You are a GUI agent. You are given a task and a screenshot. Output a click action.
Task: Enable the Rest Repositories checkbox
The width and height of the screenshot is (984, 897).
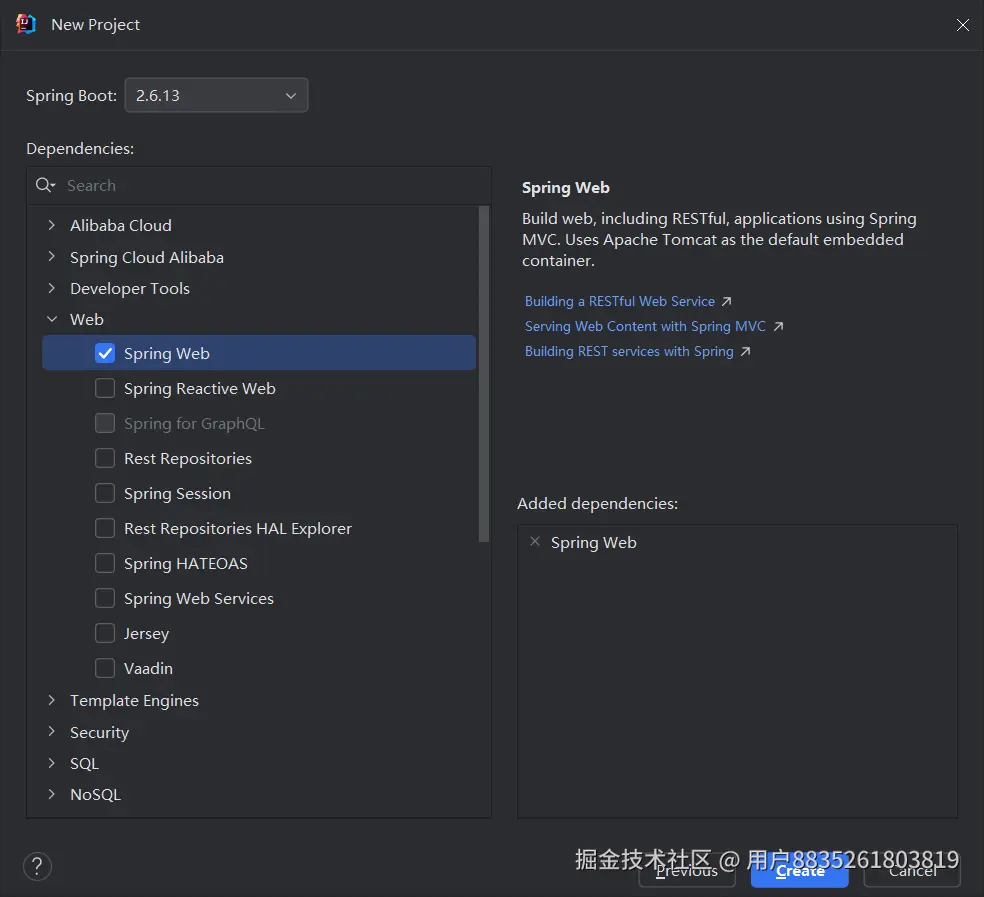pyautogui.click(x=105, y=458)
